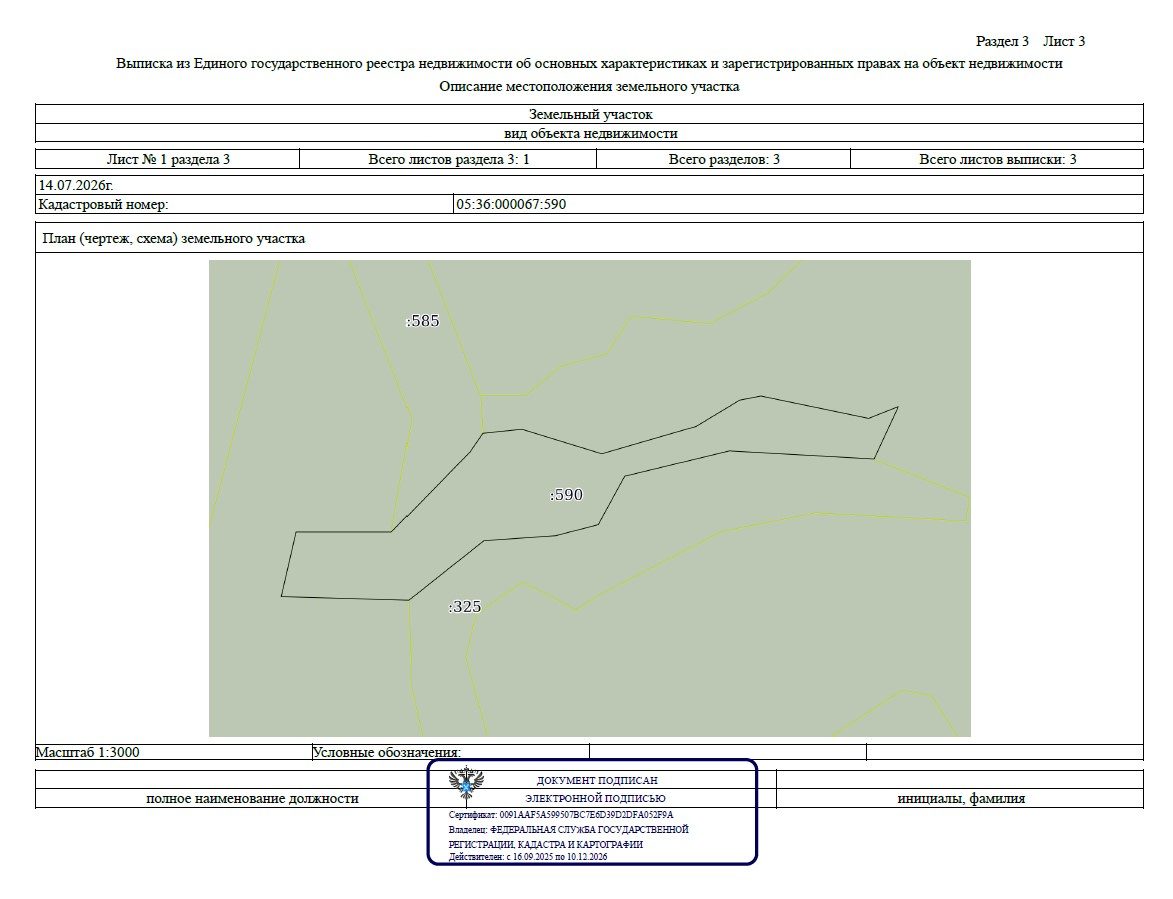Click the РЕГИСТРАЦИИ, КАДАСТРА И КАРТОГРАФИИ line
The height and width of the screenshot is (899, 1173).
[545, 844]
